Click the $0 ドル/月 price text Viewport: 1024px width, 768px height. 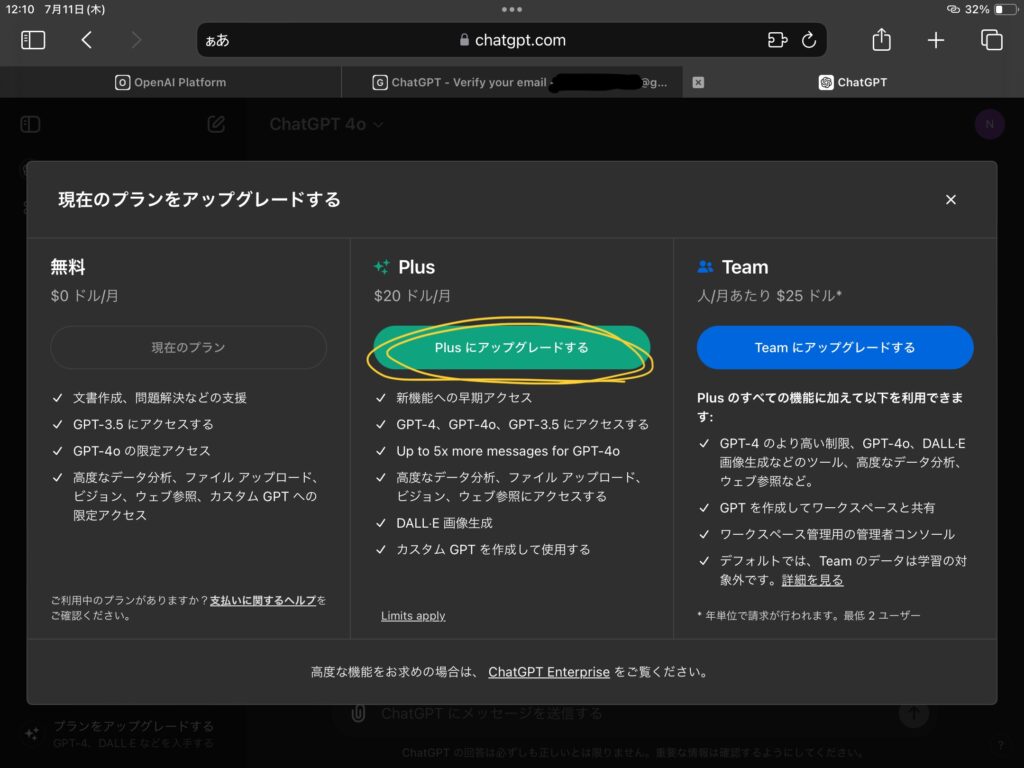point(85,296)
